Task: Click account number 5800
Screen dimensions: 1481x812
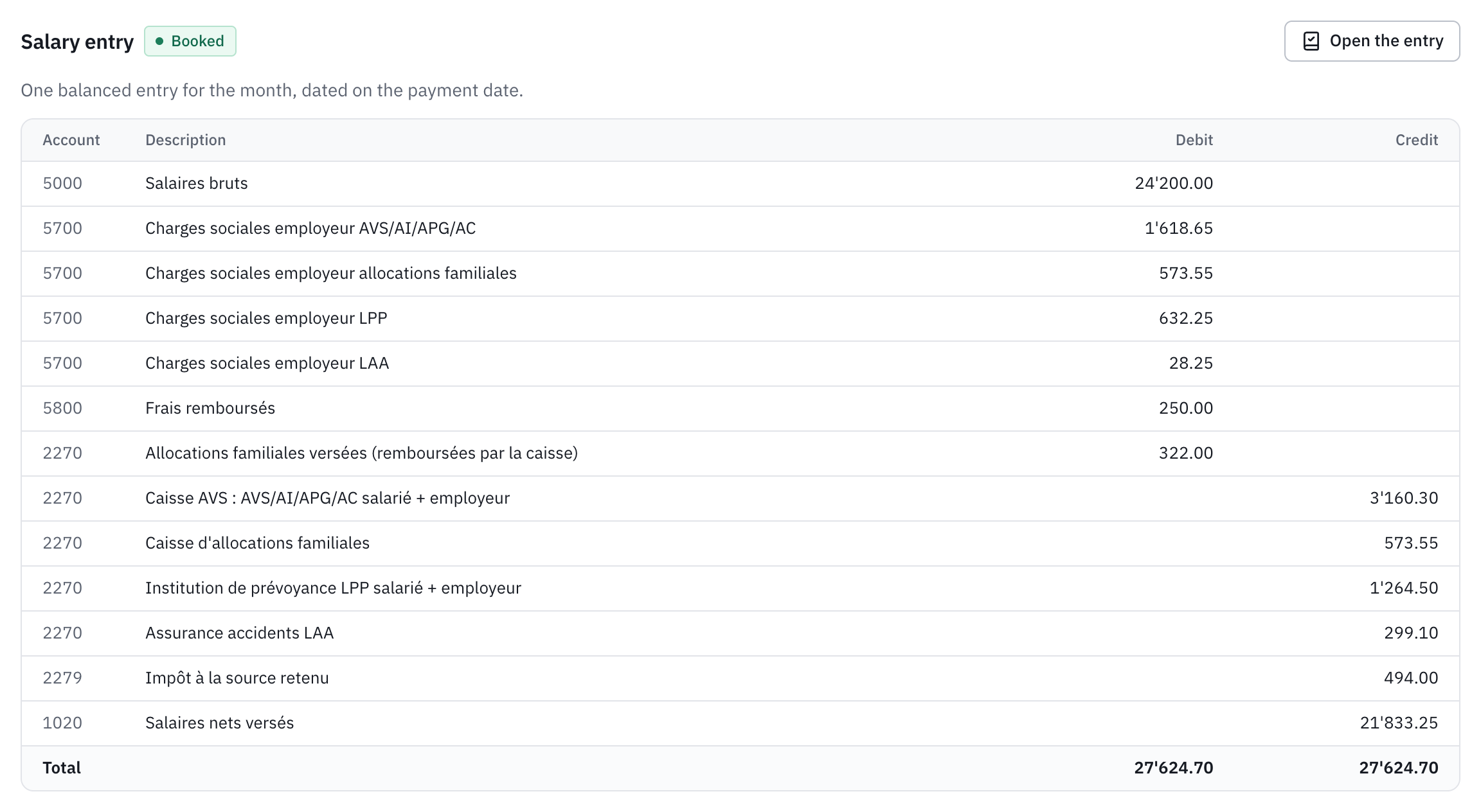Action: click(x=62, y=408)
